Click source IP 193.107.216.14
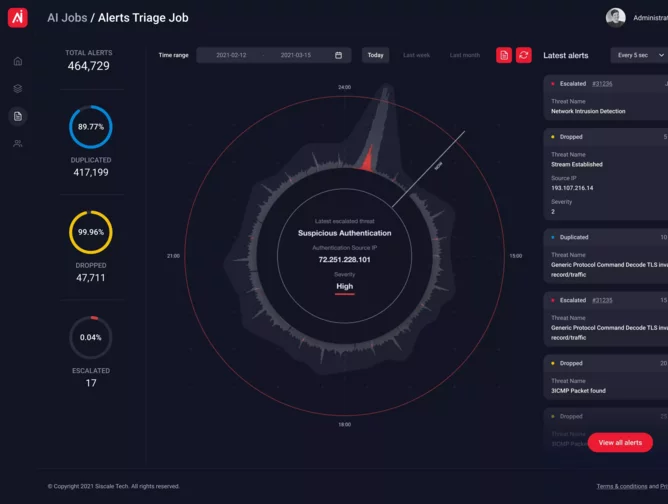The height and width of the screenshot is (504, 668). point(572,188)
